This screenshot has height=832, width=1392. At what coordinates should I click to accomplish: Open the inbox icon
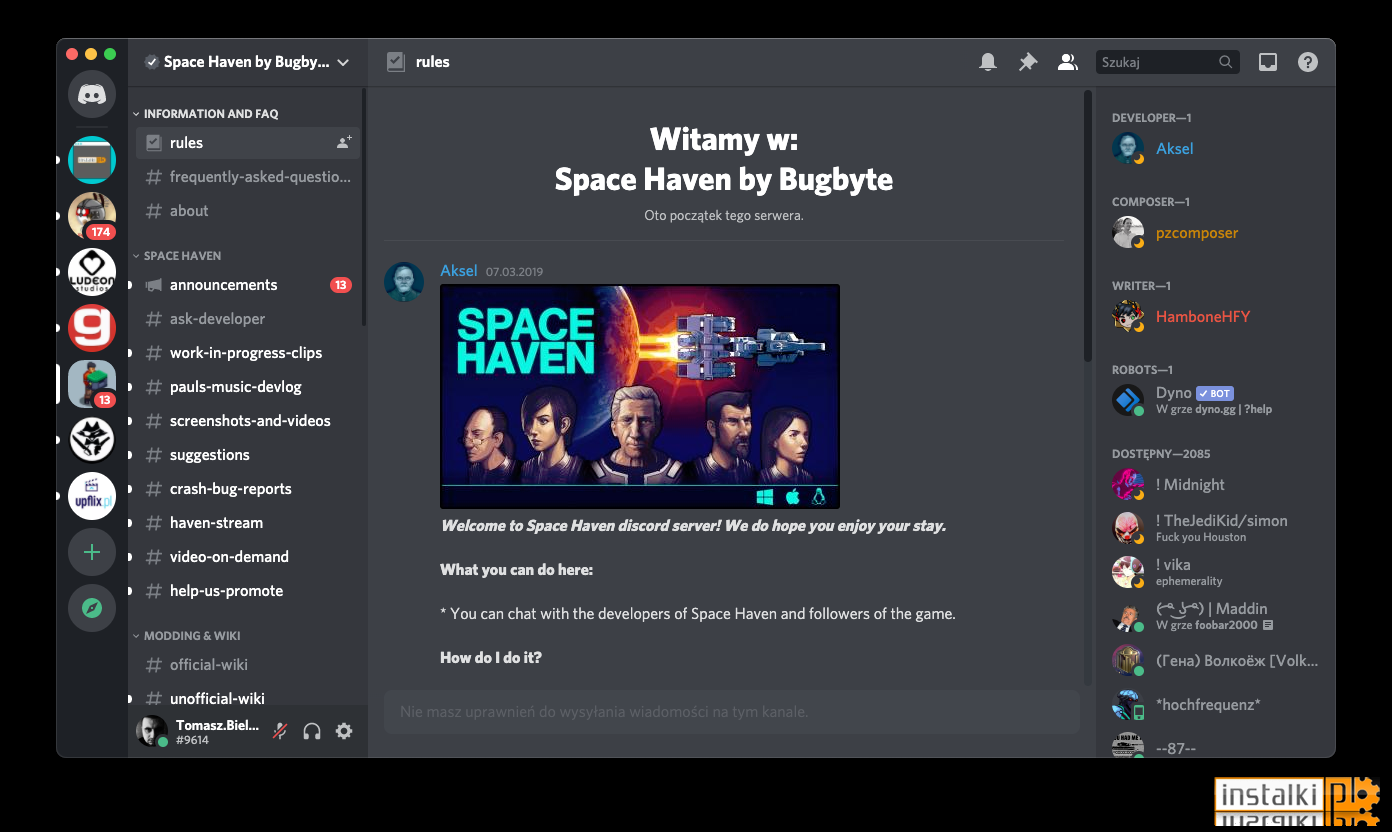[x=1268, y=62]
